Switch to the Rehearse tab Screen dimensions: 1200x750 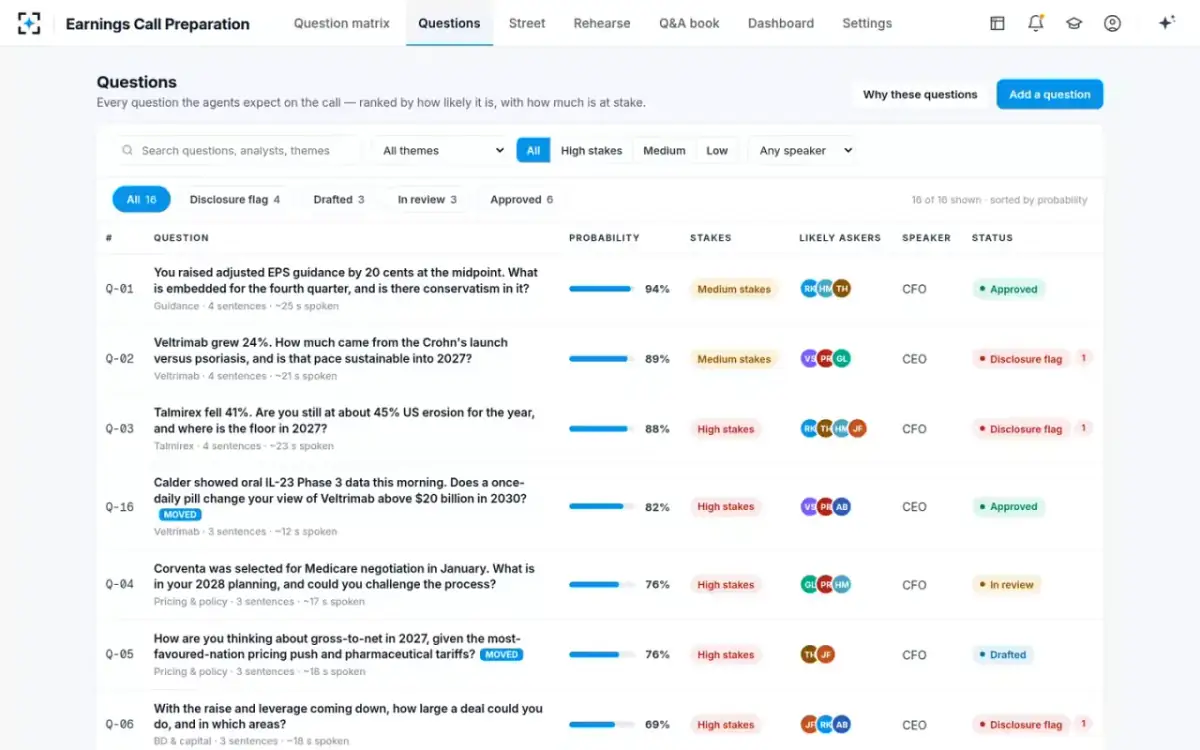tap(602, 23)
